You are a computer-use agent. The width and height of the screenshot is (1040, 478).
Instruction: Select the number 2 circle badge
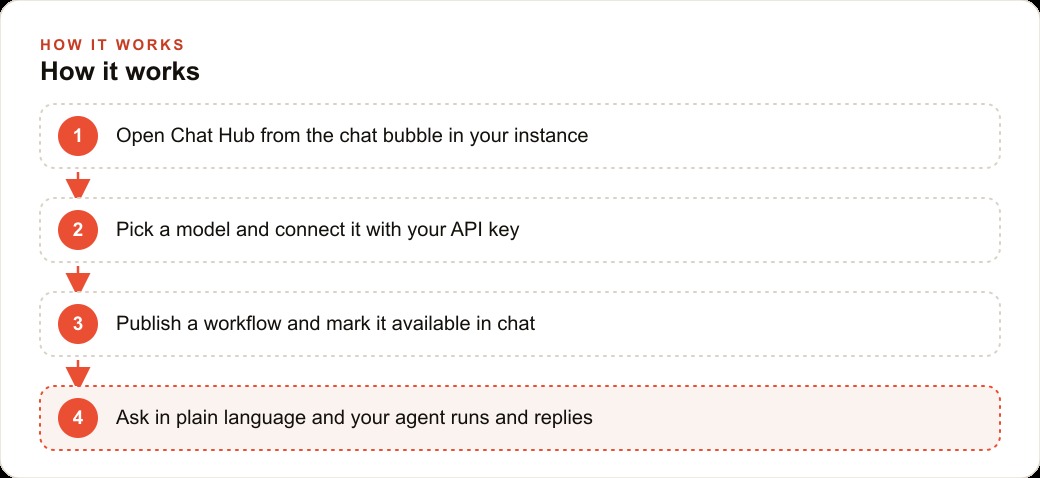pyautogui.click(x=78, y=230)
